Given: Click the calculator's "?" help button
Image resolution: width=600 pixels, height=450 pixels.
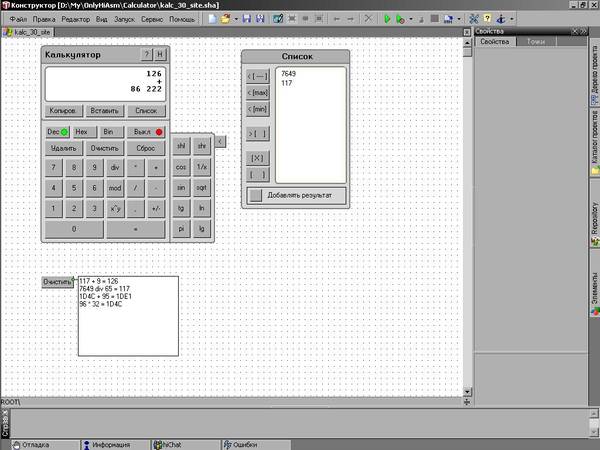Looking at the screenshot, I should (x=146, y=55).
